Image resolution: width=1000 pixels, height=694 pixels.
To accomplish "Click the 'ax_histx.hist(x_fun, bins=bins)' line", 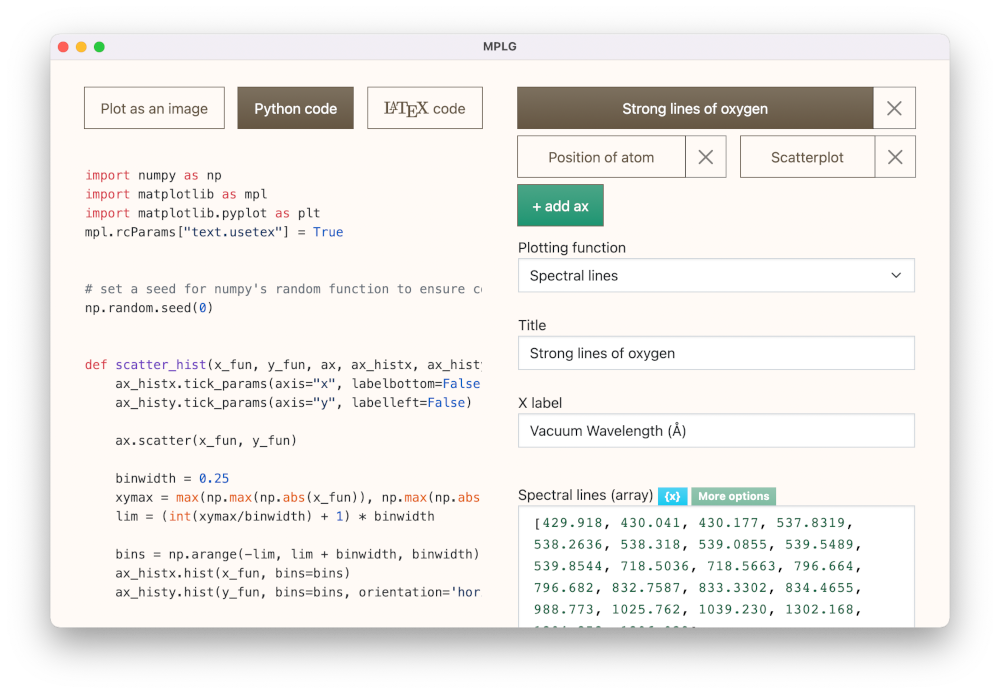I will tap(233, 573).
